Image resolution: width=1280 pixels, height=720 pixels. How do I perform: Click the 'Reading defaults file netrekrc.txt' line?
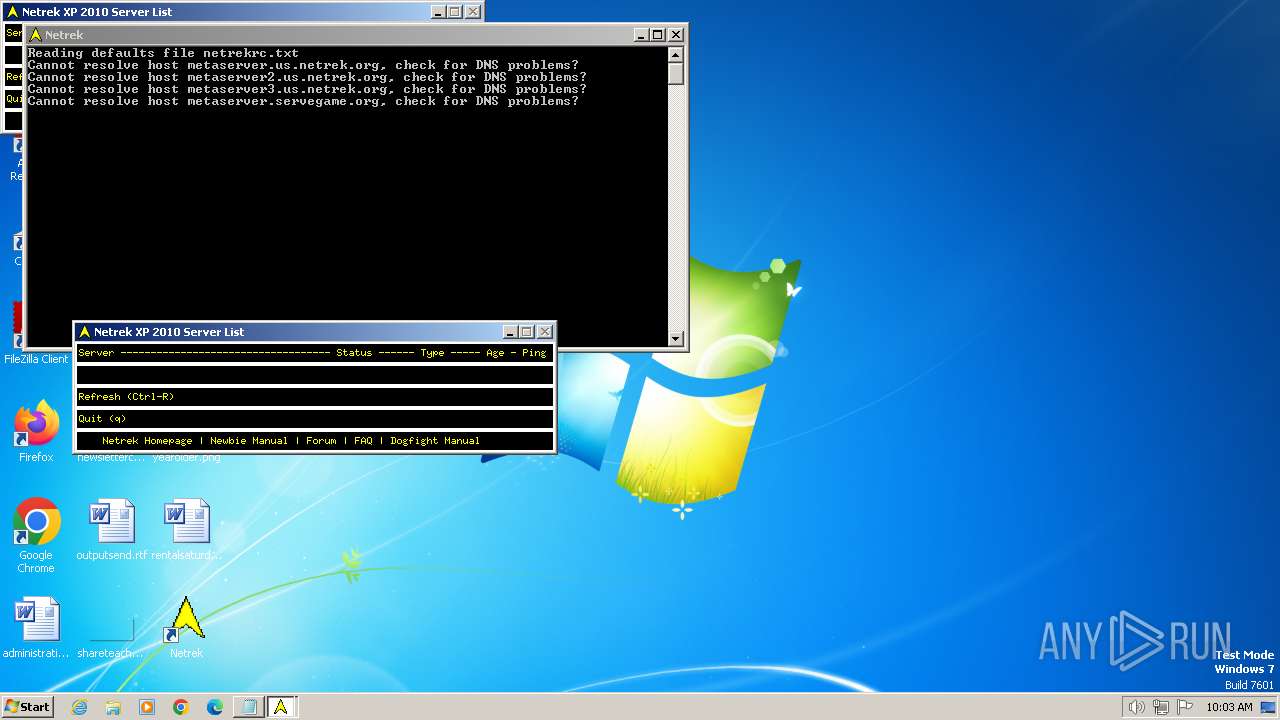[163, 53]
